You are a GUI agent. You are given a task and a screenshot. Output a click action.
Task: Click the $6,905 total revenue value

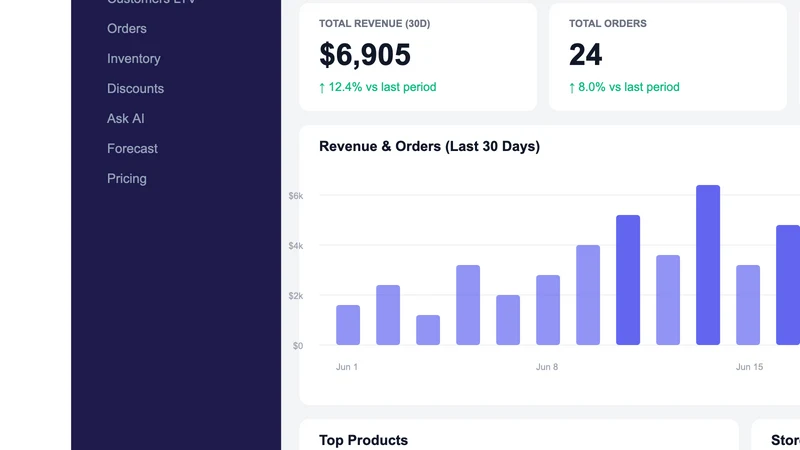pyautogui.click(x=365, y=55)
